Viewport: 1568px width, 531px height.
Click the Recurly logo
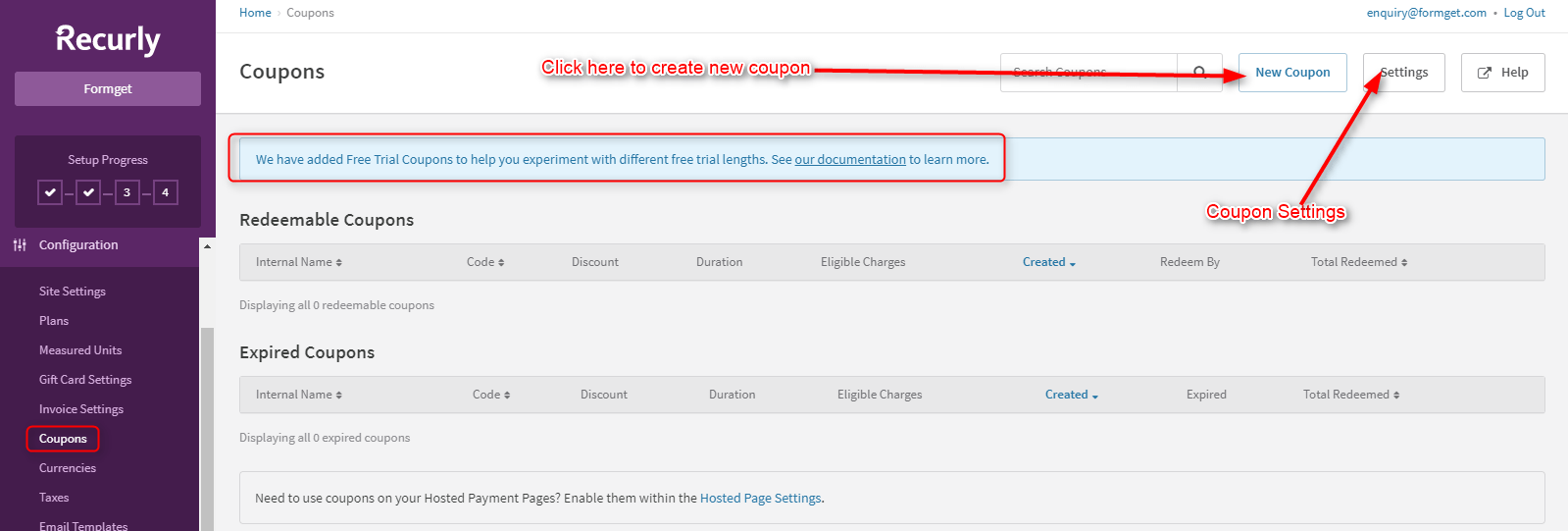tap(108, 39)
